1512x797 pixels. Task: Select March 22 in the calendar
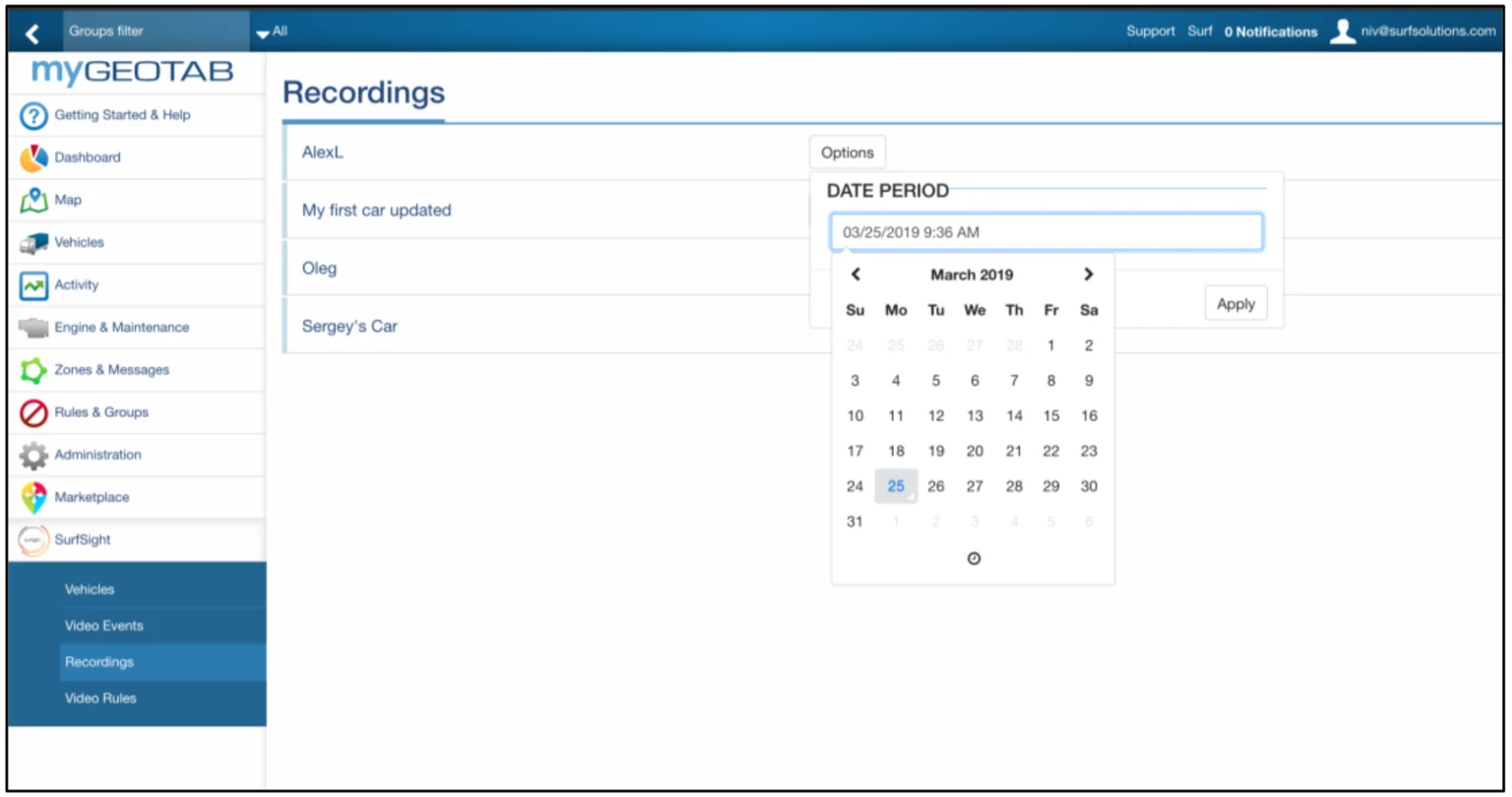pyautogui.click(x=1051, y=452)
